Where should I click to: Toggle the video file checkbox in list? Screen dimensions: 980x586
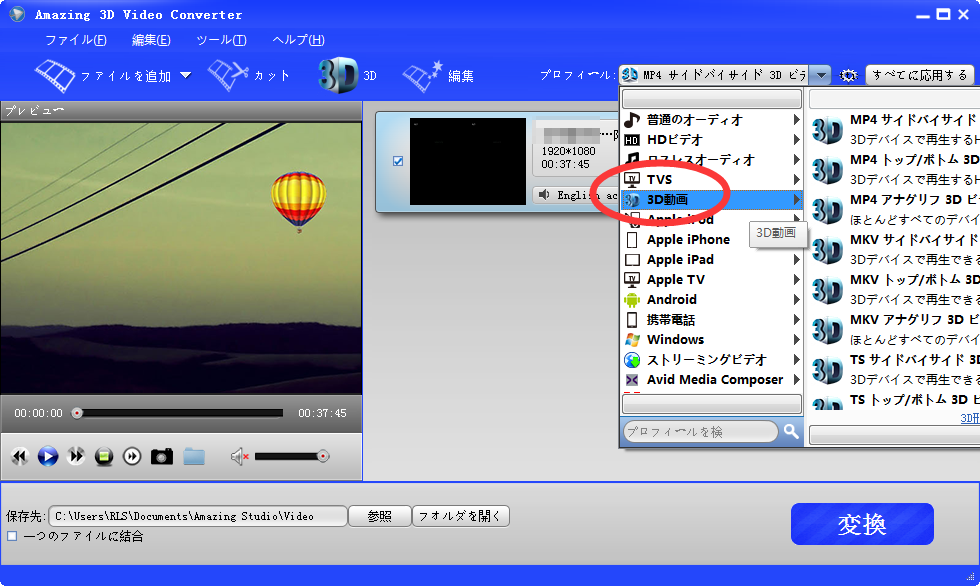tap(398, 161)
